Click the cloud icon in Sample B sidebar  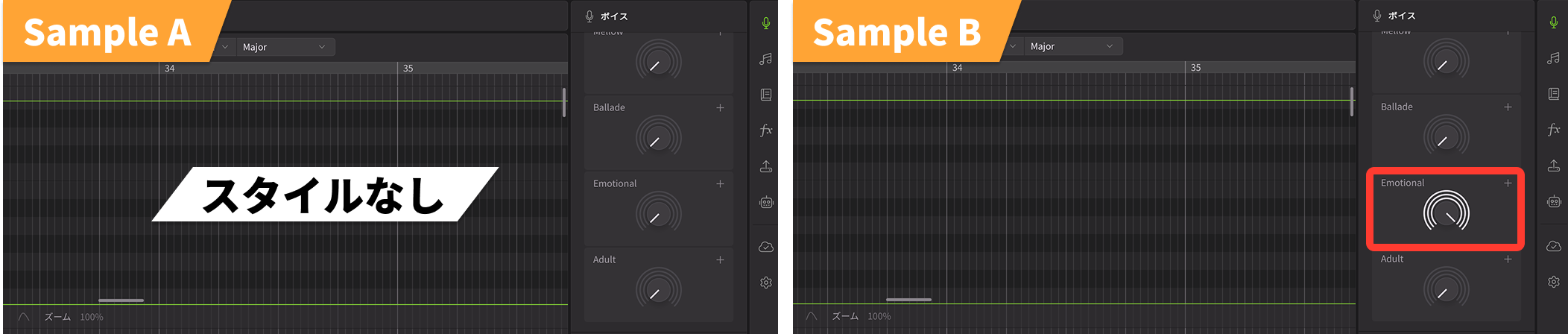1553,246
